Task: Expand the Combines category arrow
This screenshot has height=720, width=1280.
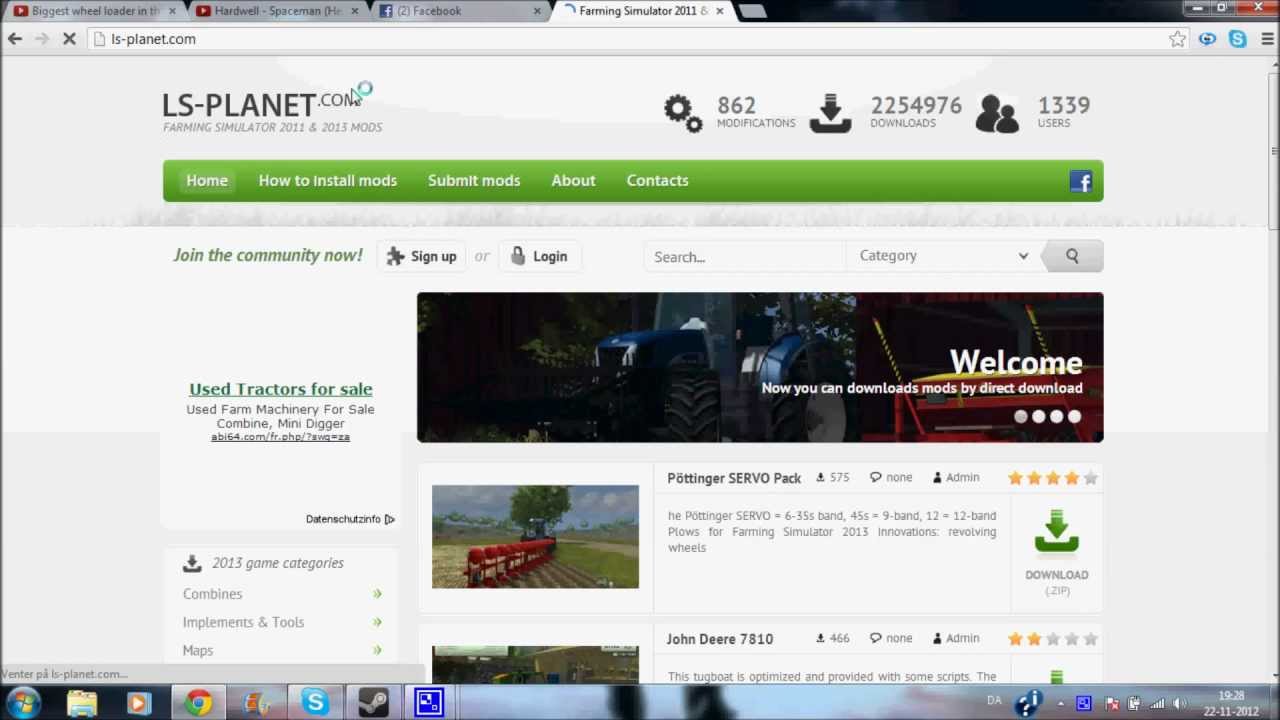Action: click(x=377, y=594)
